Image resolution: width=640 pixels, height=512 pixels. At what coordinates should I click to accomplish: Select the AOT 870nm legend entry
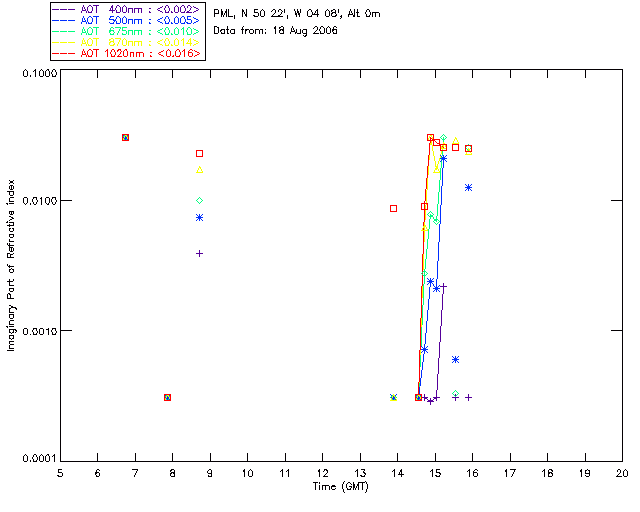pyautogui.click(x=126, y=42)
